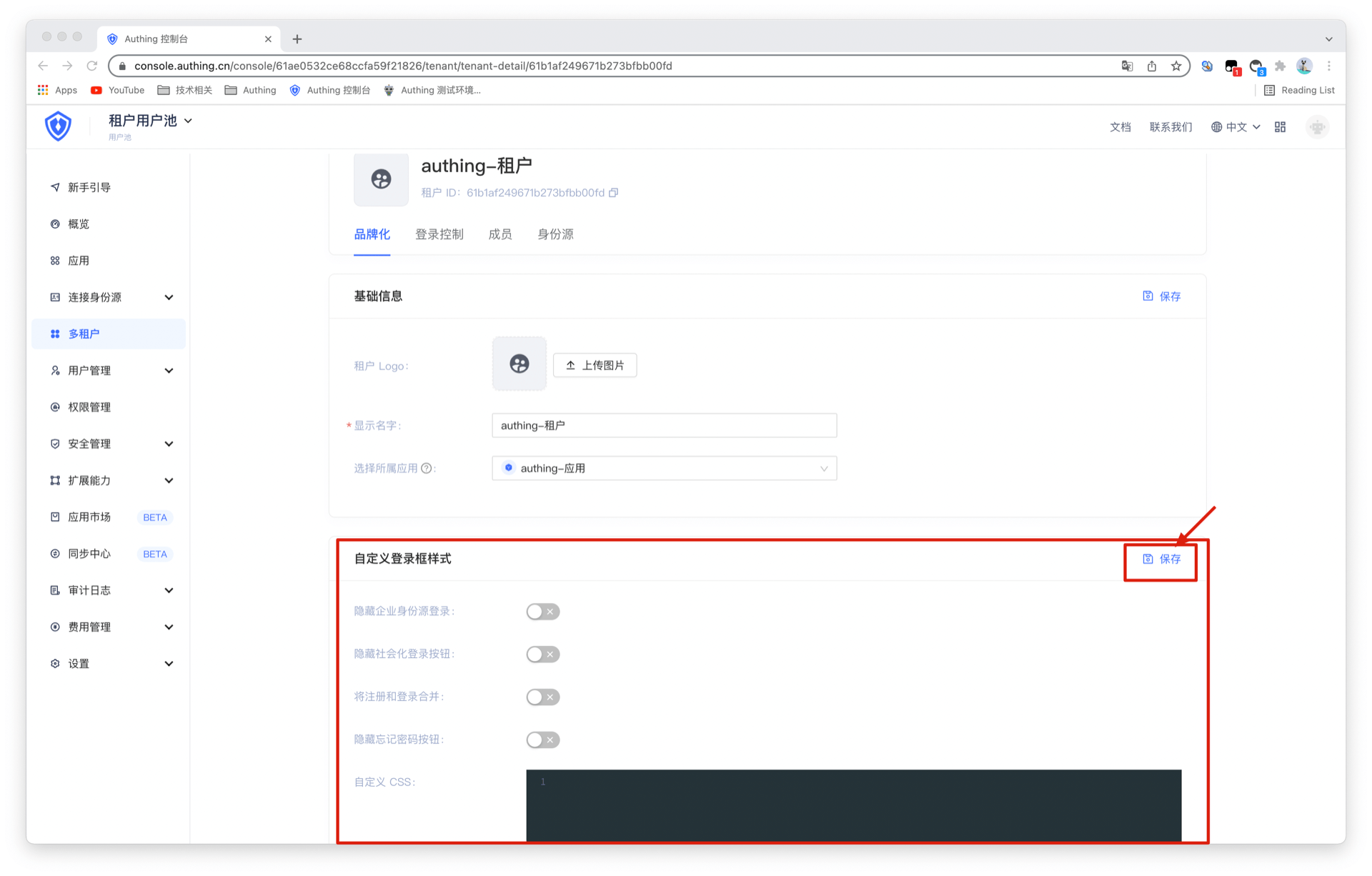The height and width of the screenshot is (876, 1372).
Task: Open Chrome extensions puzzle icon
Action: 1280,66
